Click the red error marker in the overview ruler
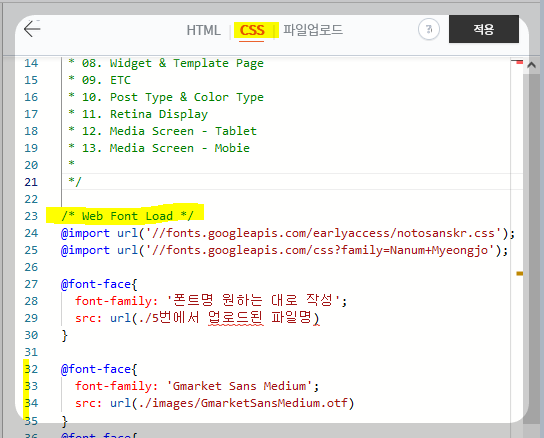Viewport: 544px width, 438px height. point(519,62)
